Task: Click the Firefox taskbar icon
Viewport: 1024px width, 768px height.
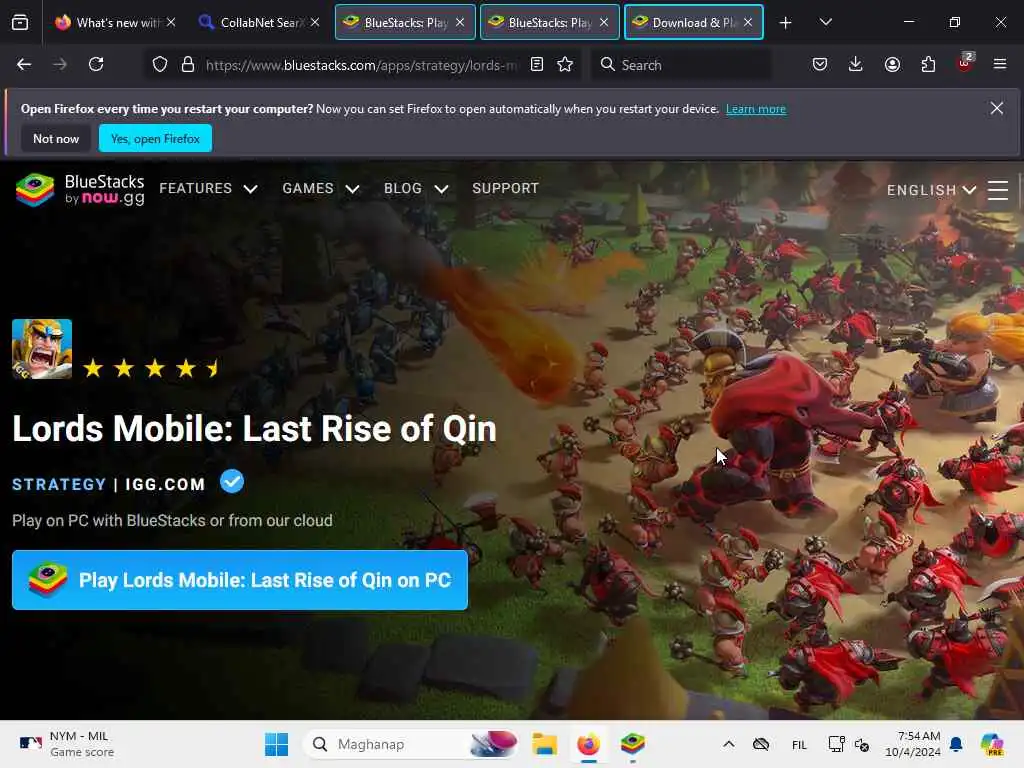Action: click(588, 744)
